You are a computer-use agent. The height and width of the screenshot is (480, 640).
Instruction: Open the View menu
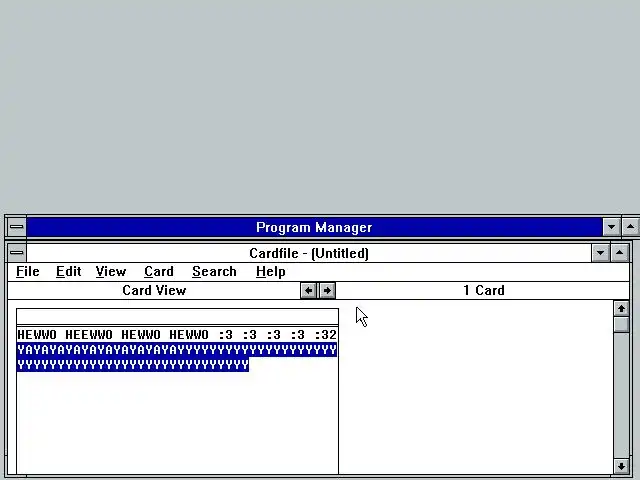click(111, 271)
